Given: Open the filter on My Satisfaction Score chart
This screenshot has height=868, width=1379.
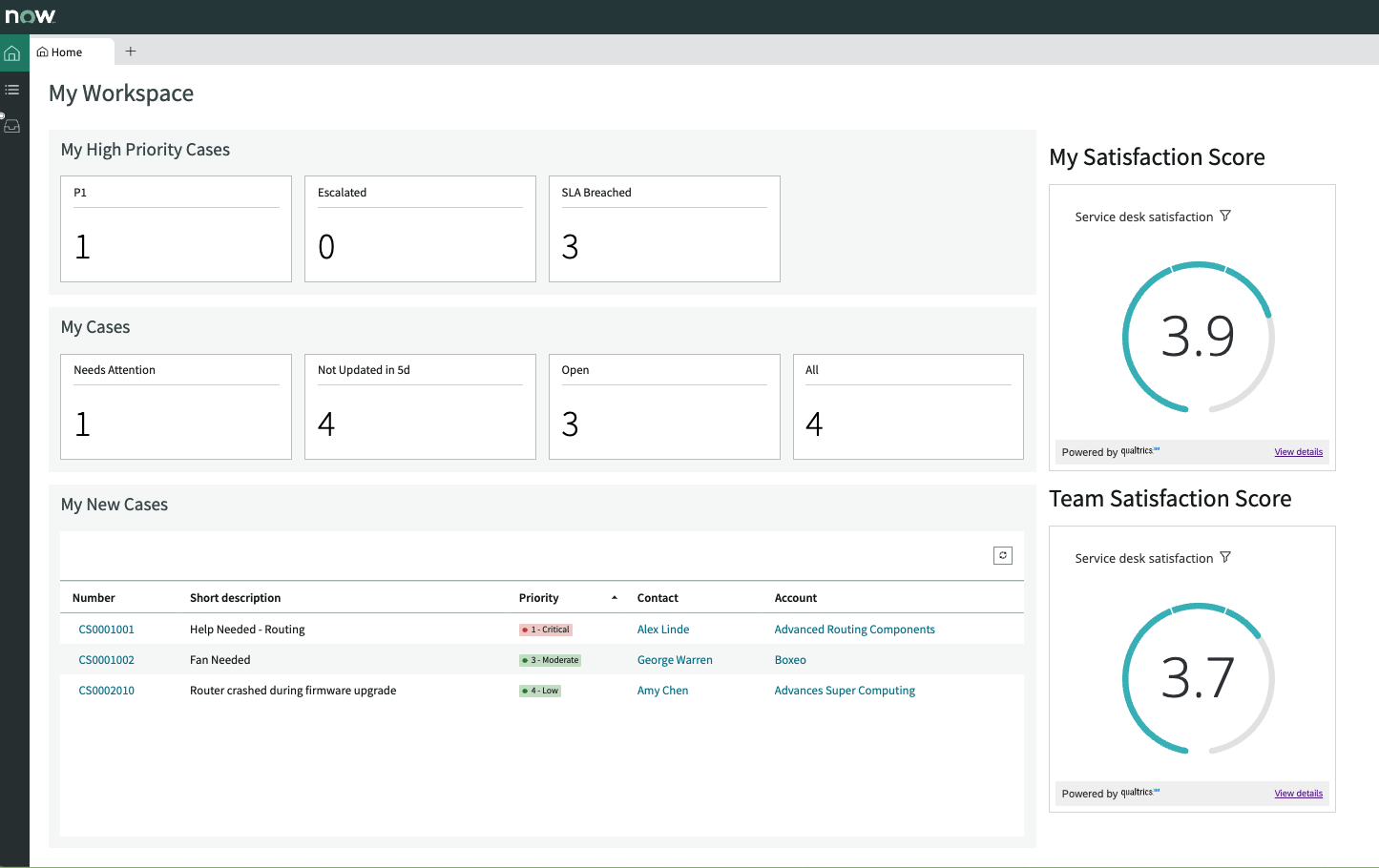Looking at the screenshot, I should 1225,216.
